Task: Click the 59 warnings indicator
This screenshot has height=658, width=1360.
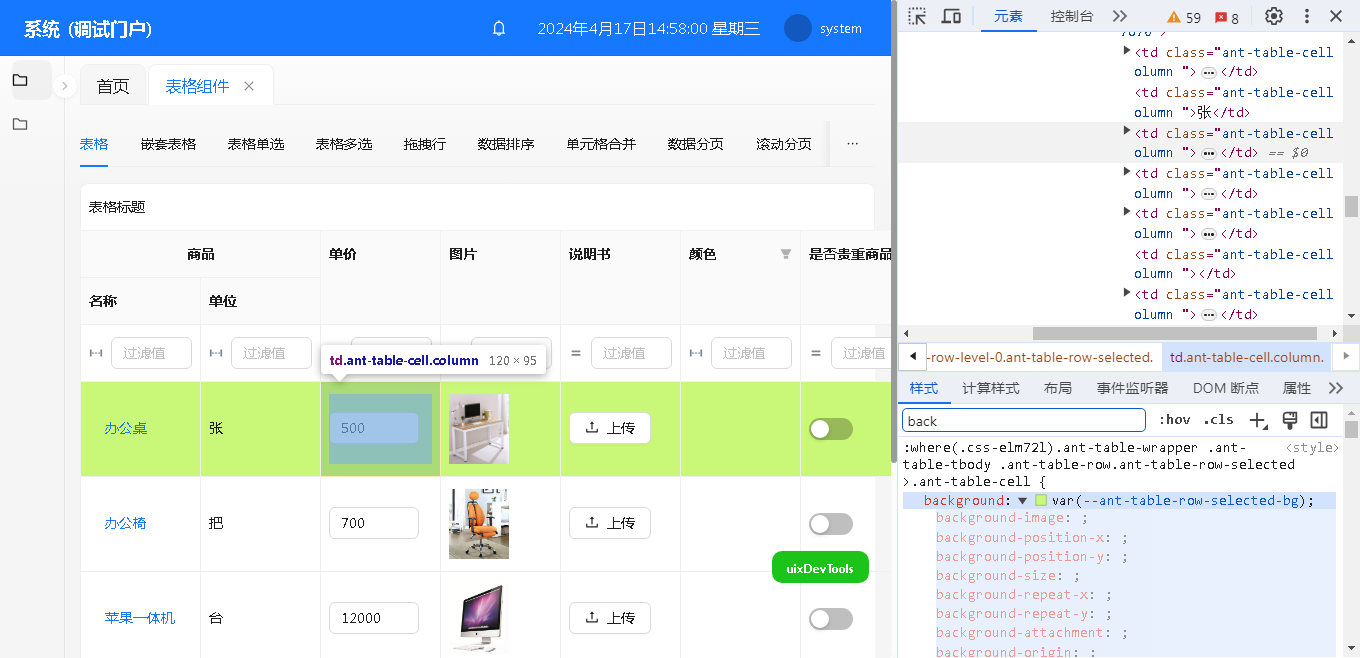Action: click(1185, 17)
